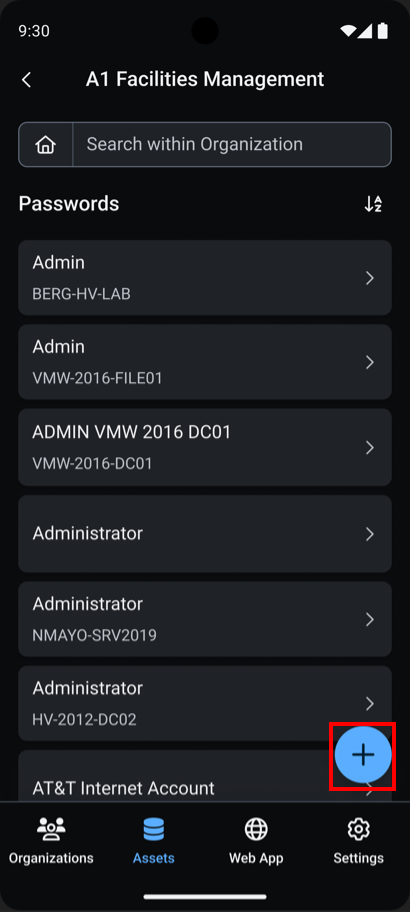Switch to the Assets tab
Screen dimensions: 410x912
coord(154,840)
